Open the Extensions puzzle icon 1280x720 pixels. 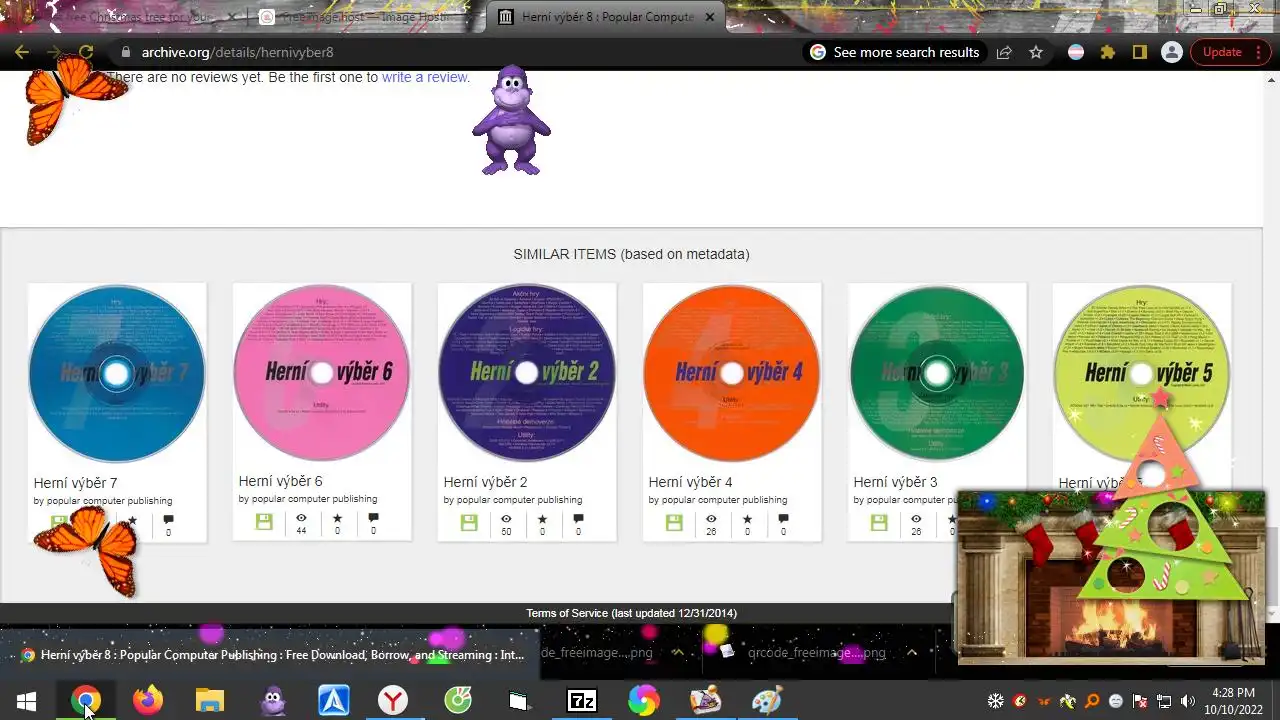point(1108,52)
